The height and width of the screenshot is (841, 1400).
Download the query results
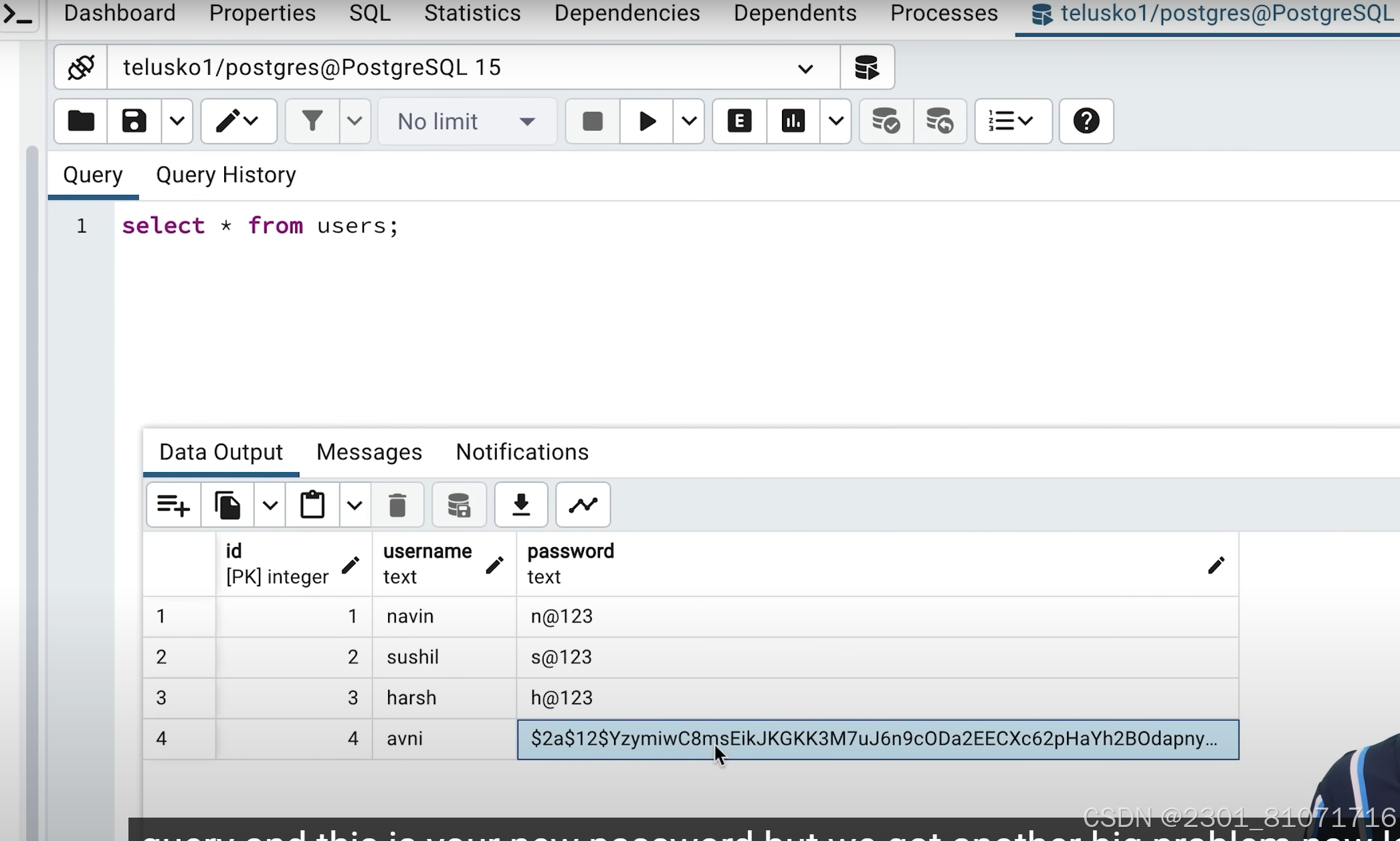point(521,505)
